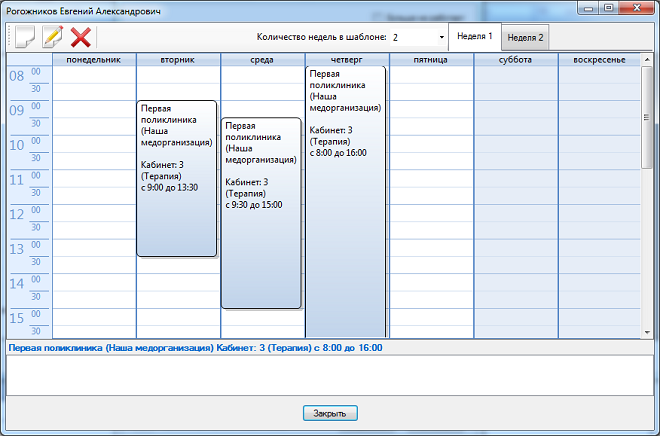Select the Thursday 8:00–16:00 appointment block

pyautogui.click(x=345, y=202)
